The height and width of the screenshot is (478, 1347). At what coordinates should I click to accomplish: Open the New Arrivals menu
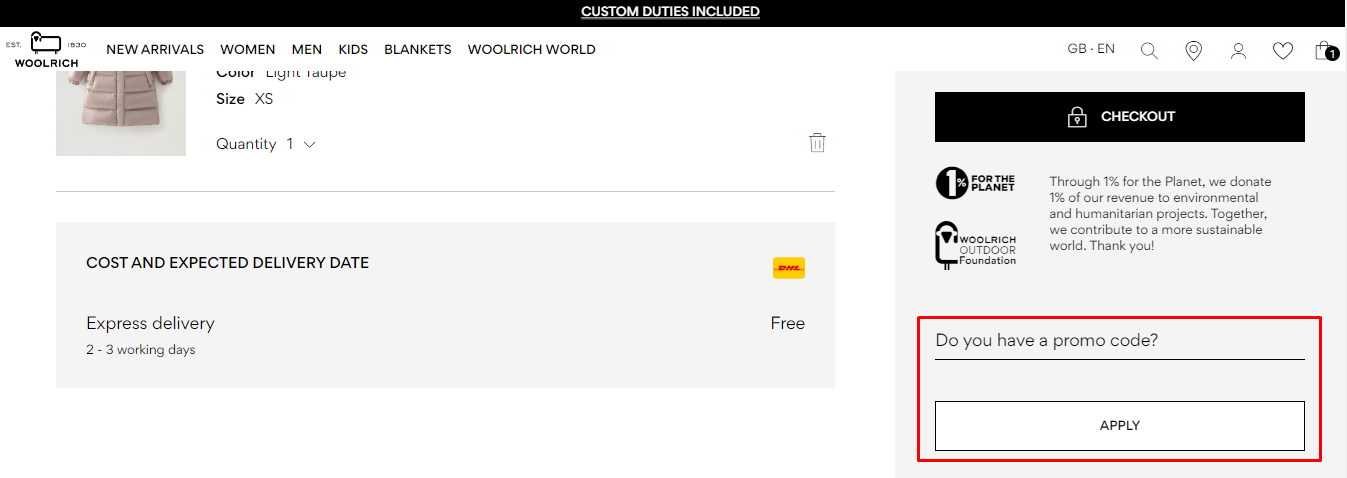tap(155, 49)
